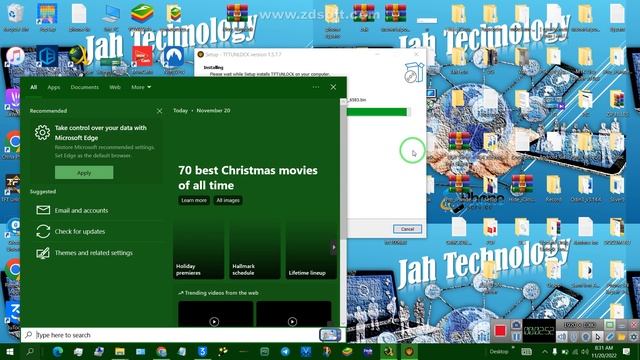This screenshot has height=360, width=640.
Task: Click the recorder speaker volume icon
Action: pyautogui.click(x=562, y=337)
